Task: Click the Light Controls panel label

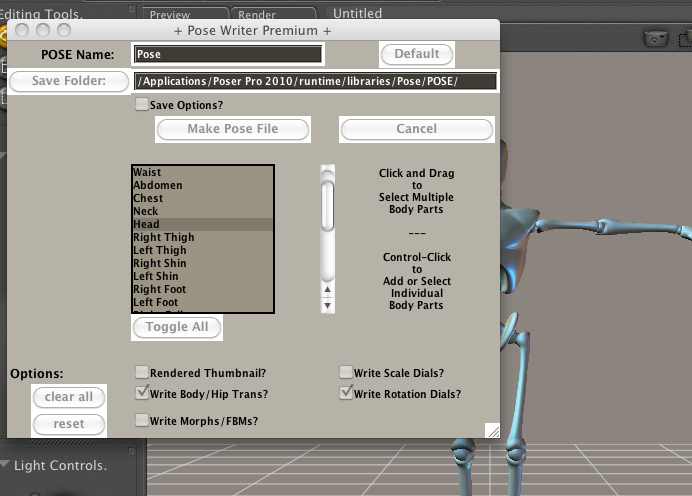Action: click(60, 465)
